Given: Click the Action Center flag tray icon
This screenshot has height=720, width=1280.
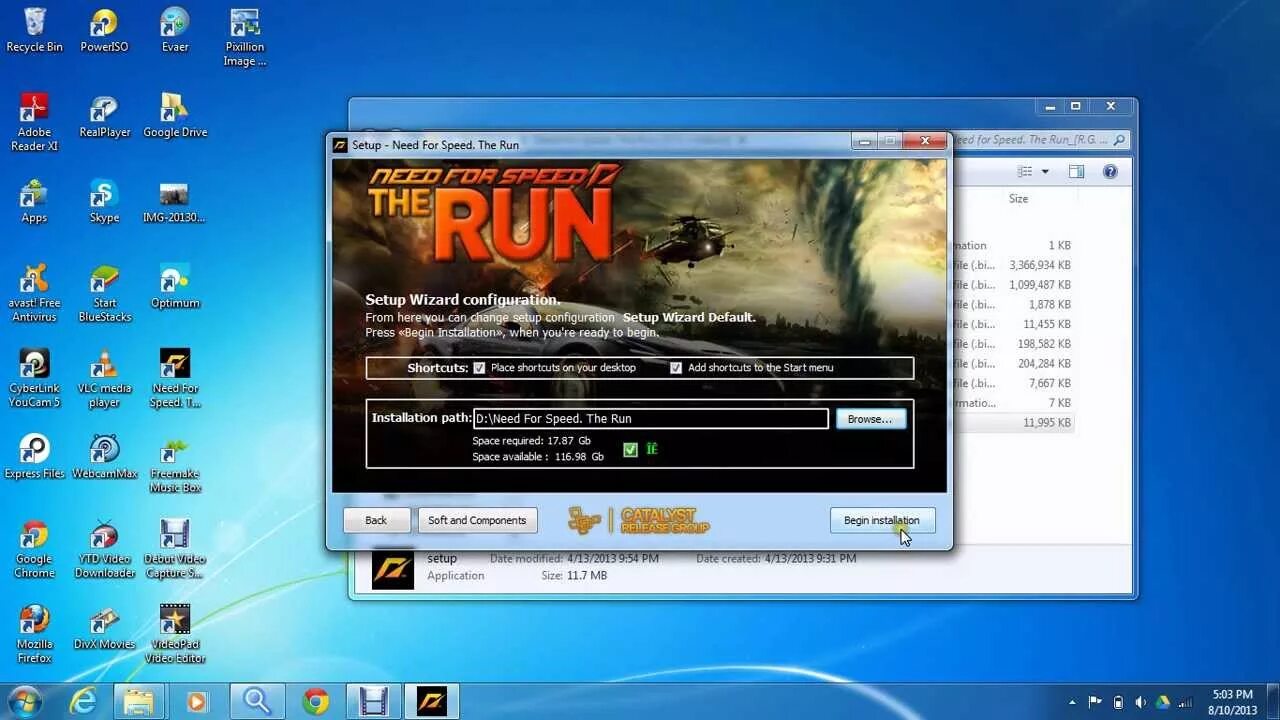Looking at the screenshot, I should click(1095, 702).
